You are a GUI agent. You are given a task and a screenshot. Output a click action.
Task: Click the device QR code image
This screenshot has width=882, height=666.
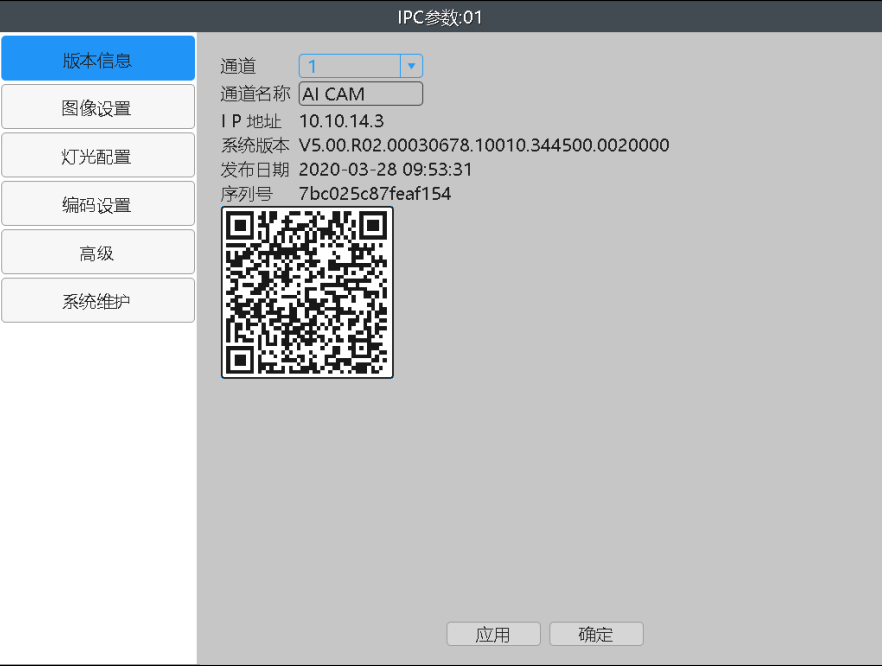point(307,292)
